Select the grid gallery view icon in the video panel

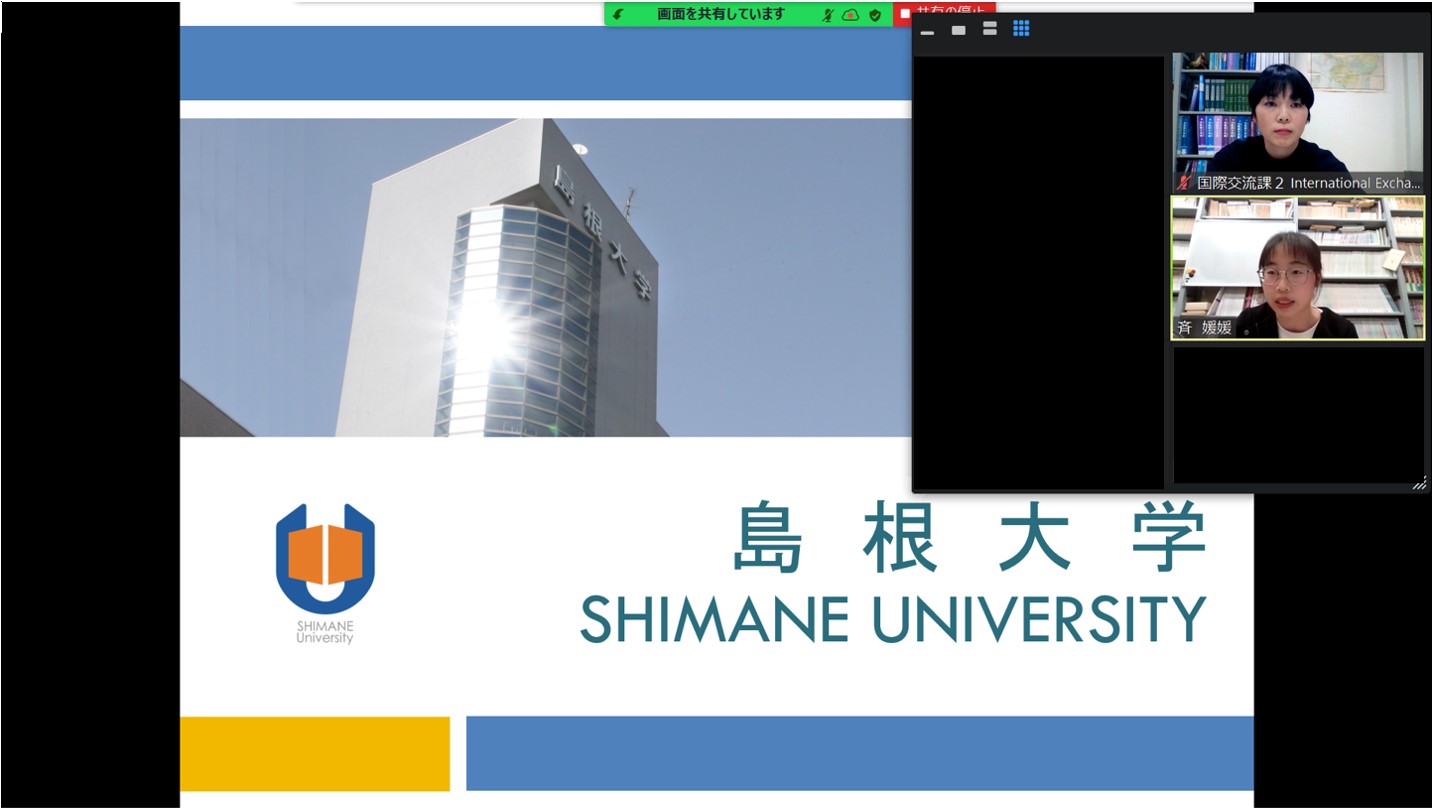click(x=1021, y=28)
